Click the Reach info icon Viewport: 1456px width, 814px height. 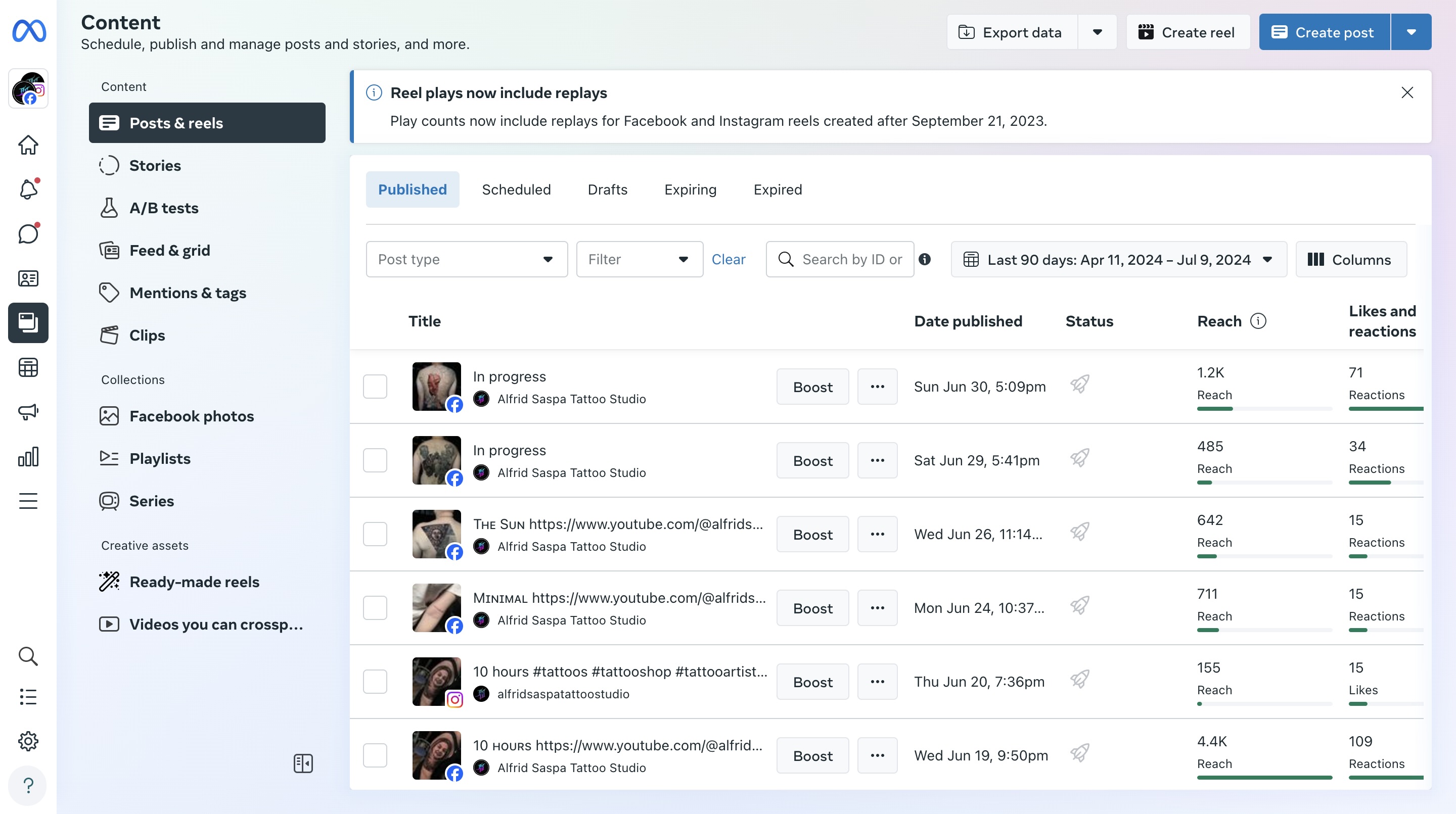[1258, 321]
